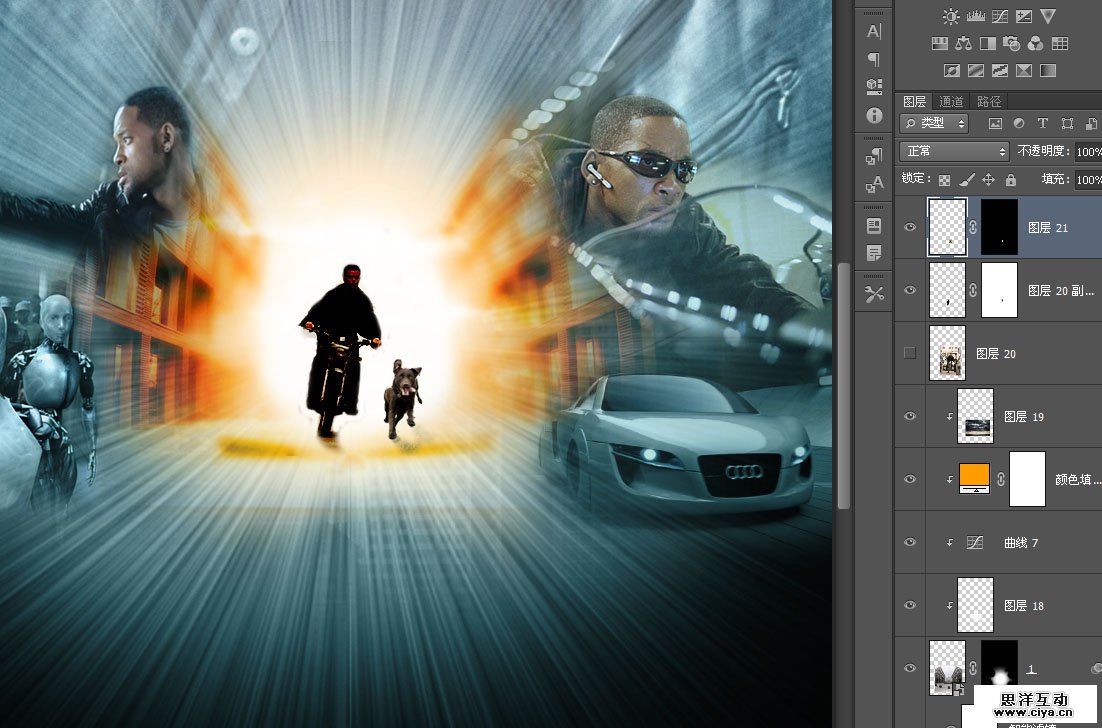Select the 图层 20 thumbnail

coord(947,353)
